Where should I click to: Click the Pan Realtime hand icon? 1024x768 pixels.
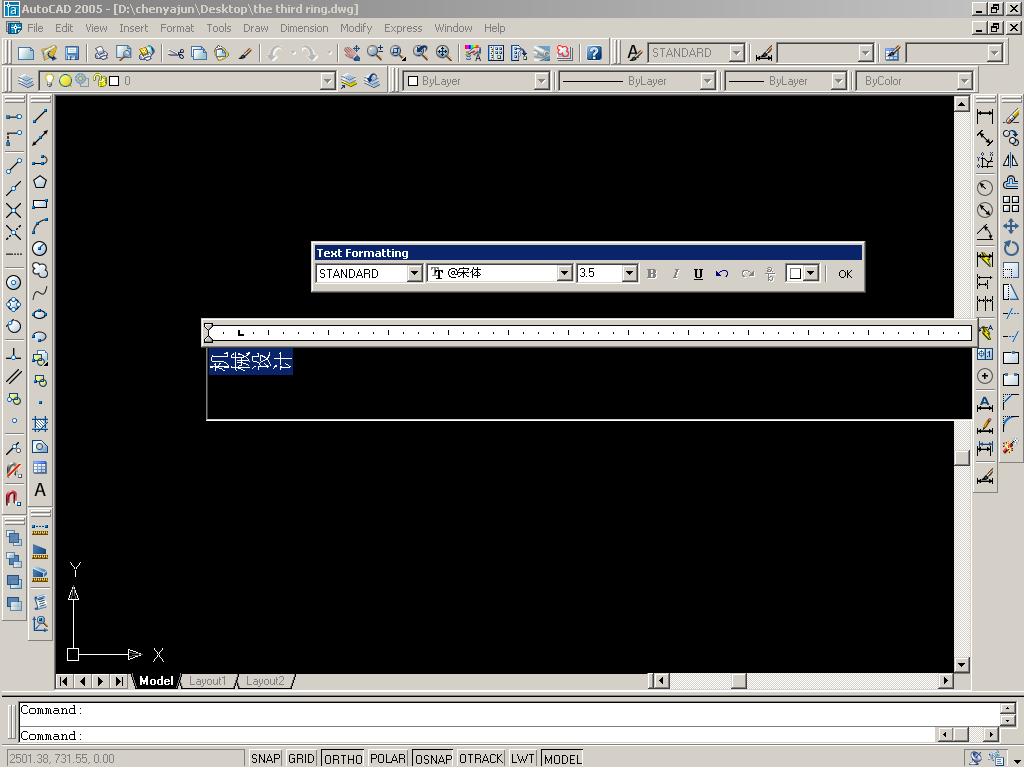(352, 53)
